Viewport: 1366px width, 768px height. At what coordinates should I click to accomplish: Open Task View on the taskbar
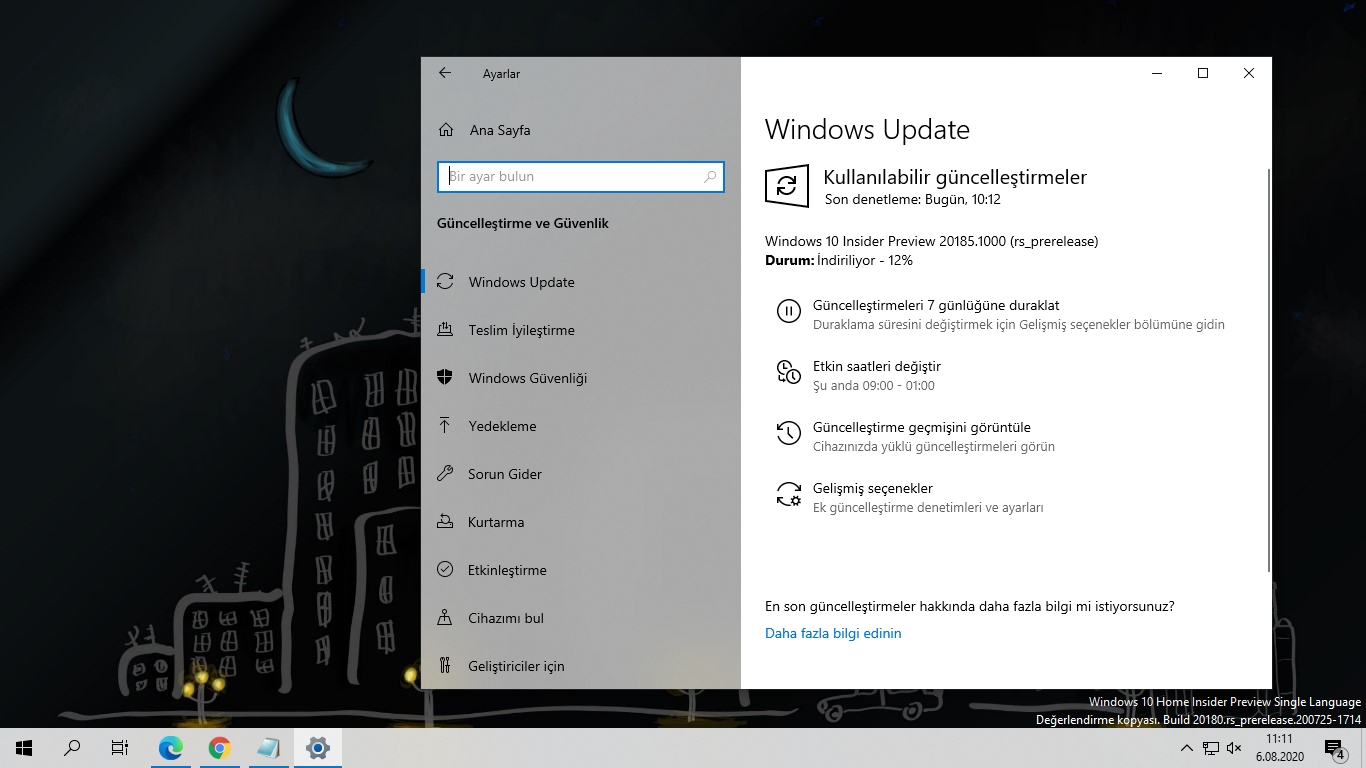click(120, 748)
